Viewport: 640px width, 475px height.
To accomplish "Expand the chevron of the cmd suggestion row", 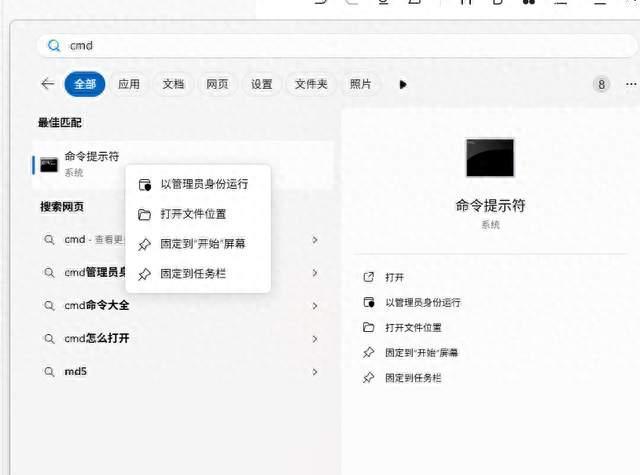I will [315, 240].
